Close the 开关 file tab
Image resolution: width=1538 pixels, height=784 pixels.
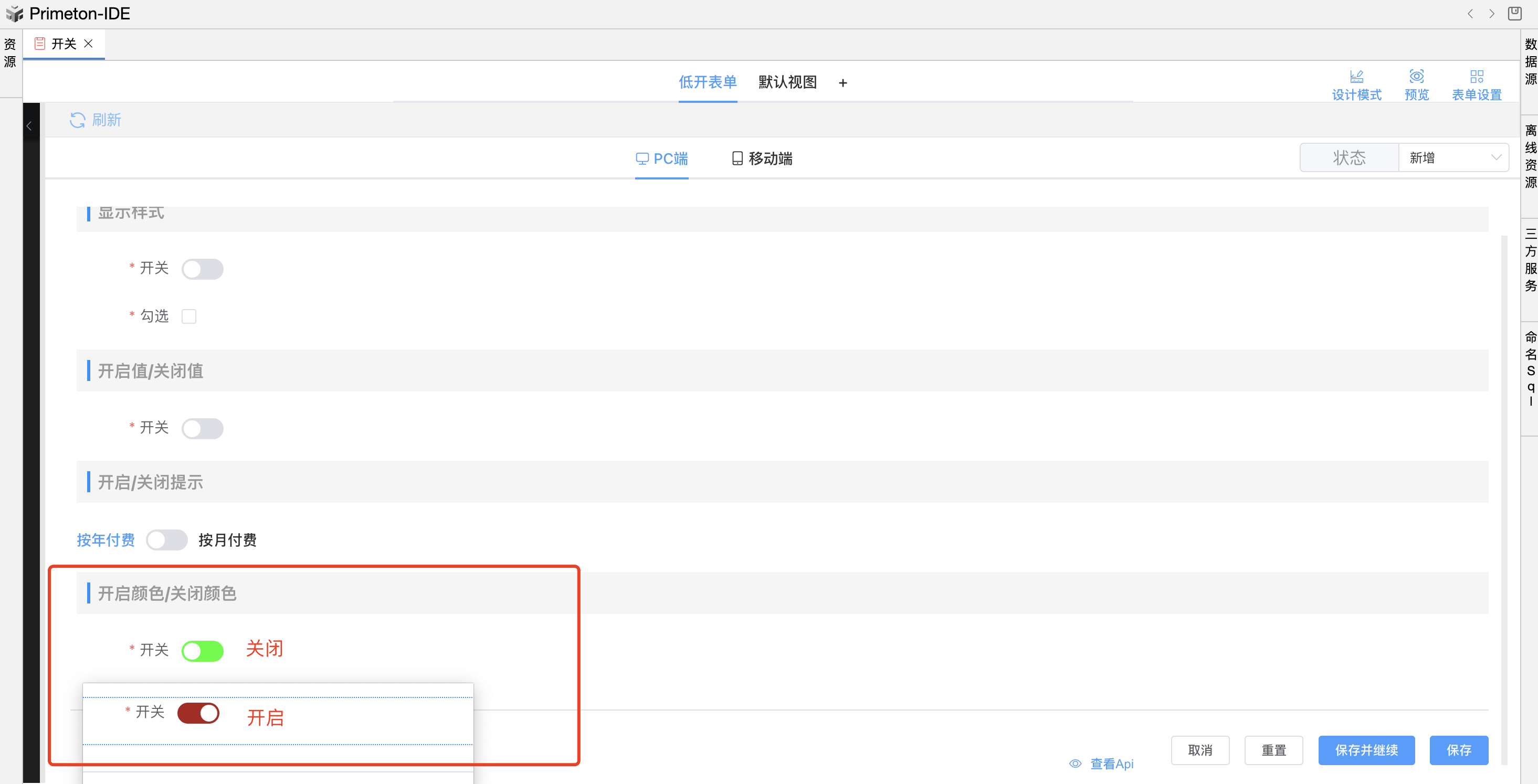tap(88, 44)
